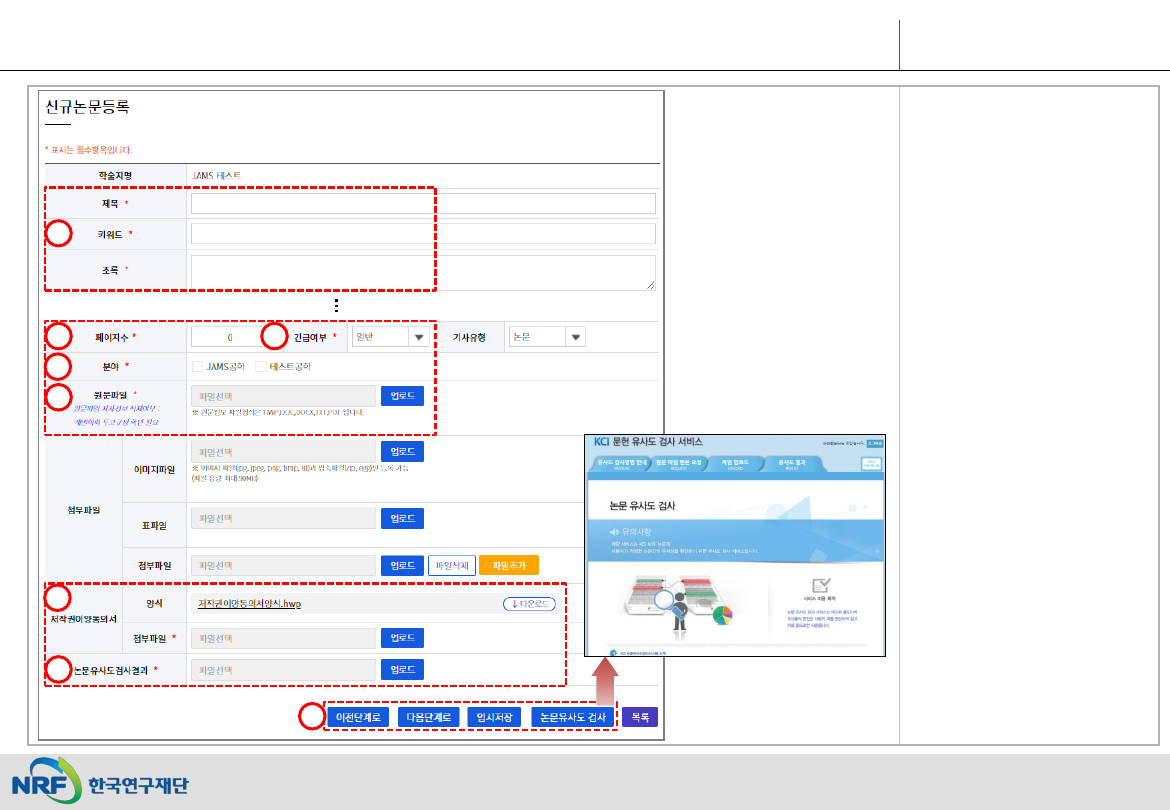The width and height of the screenshot is (1170, 810).
Task: Click the 제목 input field
Action: (423, 204)
